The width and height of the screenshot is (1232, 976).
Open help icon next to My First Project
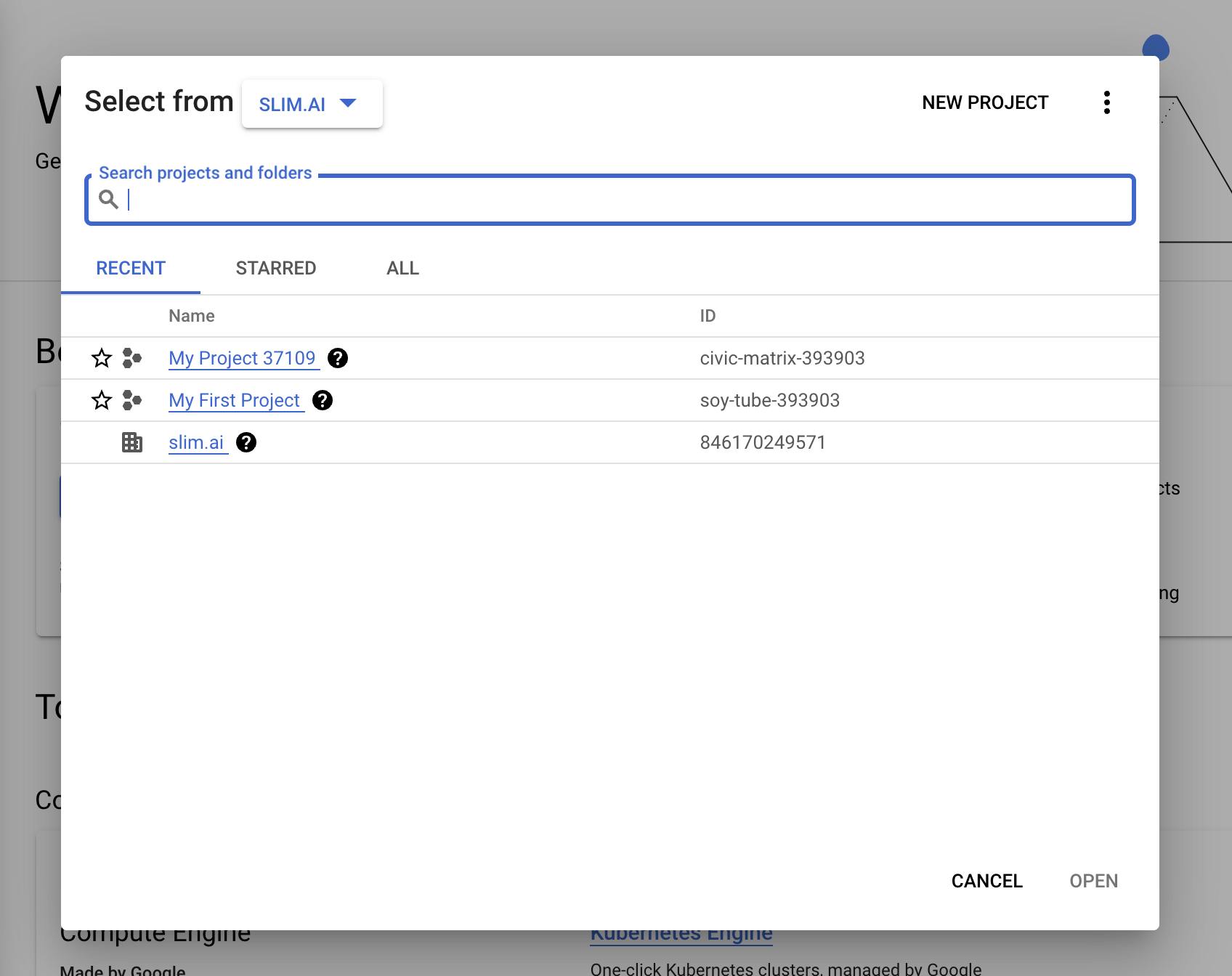tap(323, 400)
